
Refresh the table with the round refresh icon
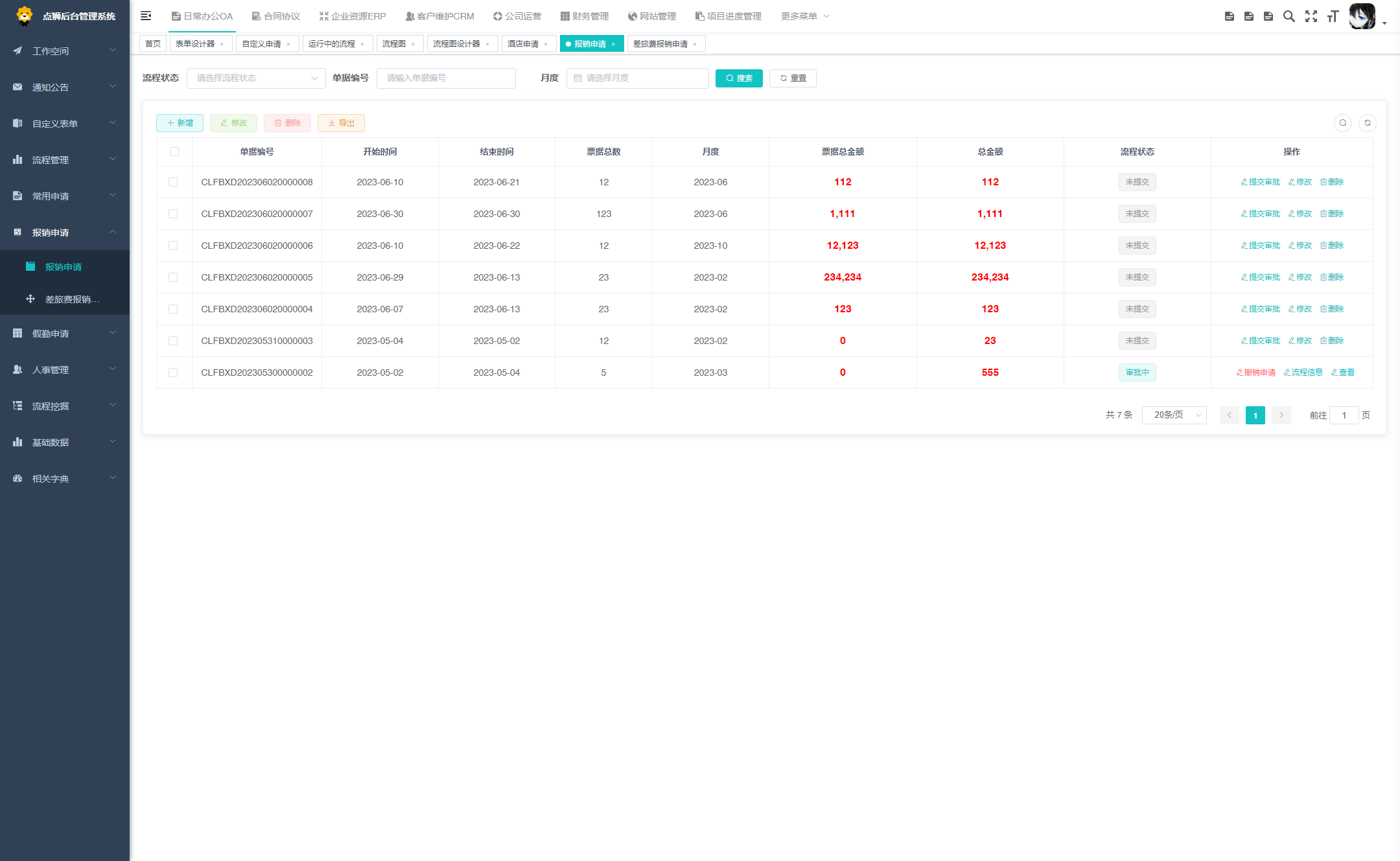click(x=1368, y=123)
